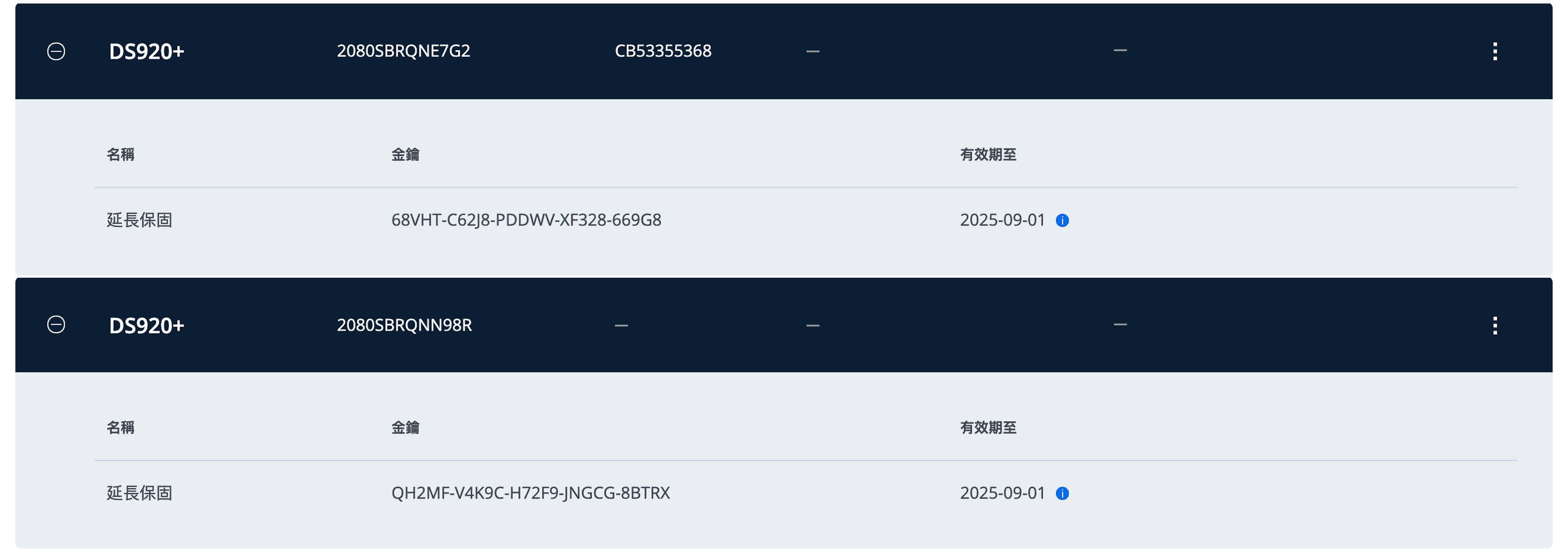1568x559 pixels.
Task: Open more options for device 2080SBRQNN98R
Action: [1494, 325]
